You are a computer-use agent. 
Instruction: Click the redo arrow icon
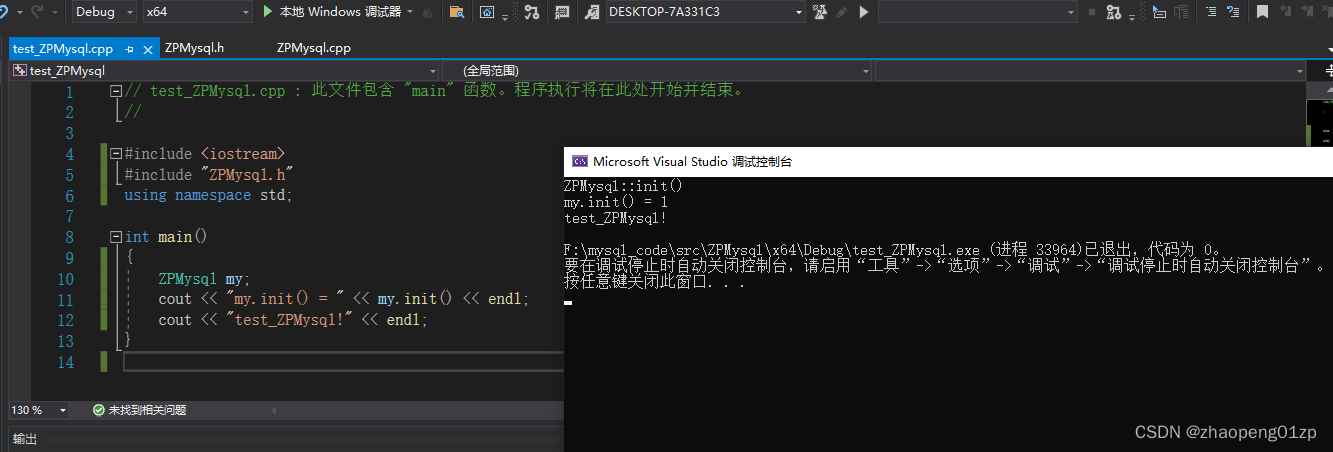(37, 12)
